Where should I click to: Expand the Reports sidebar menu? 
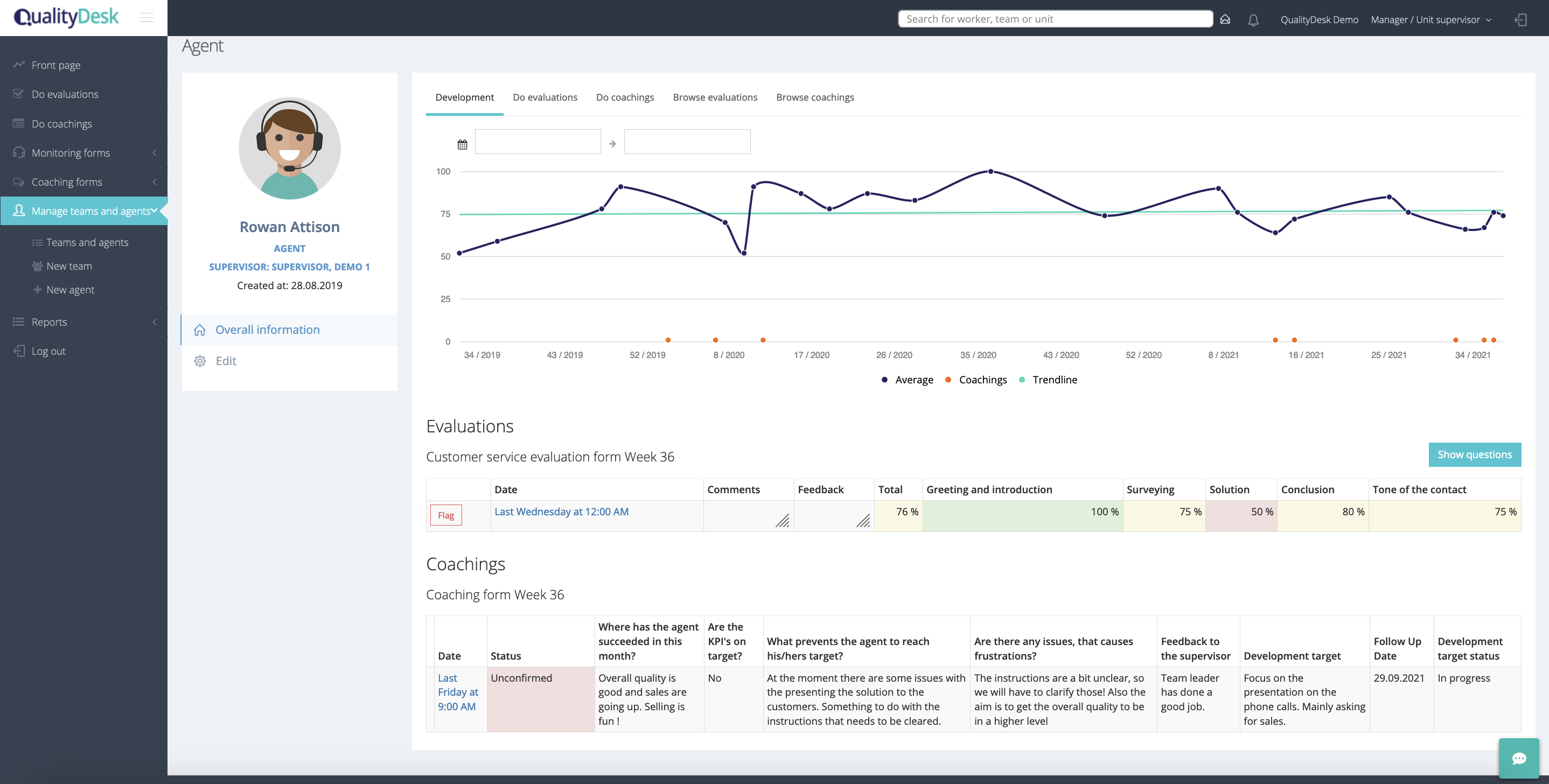pyautogui.click(x=83, y=321)
